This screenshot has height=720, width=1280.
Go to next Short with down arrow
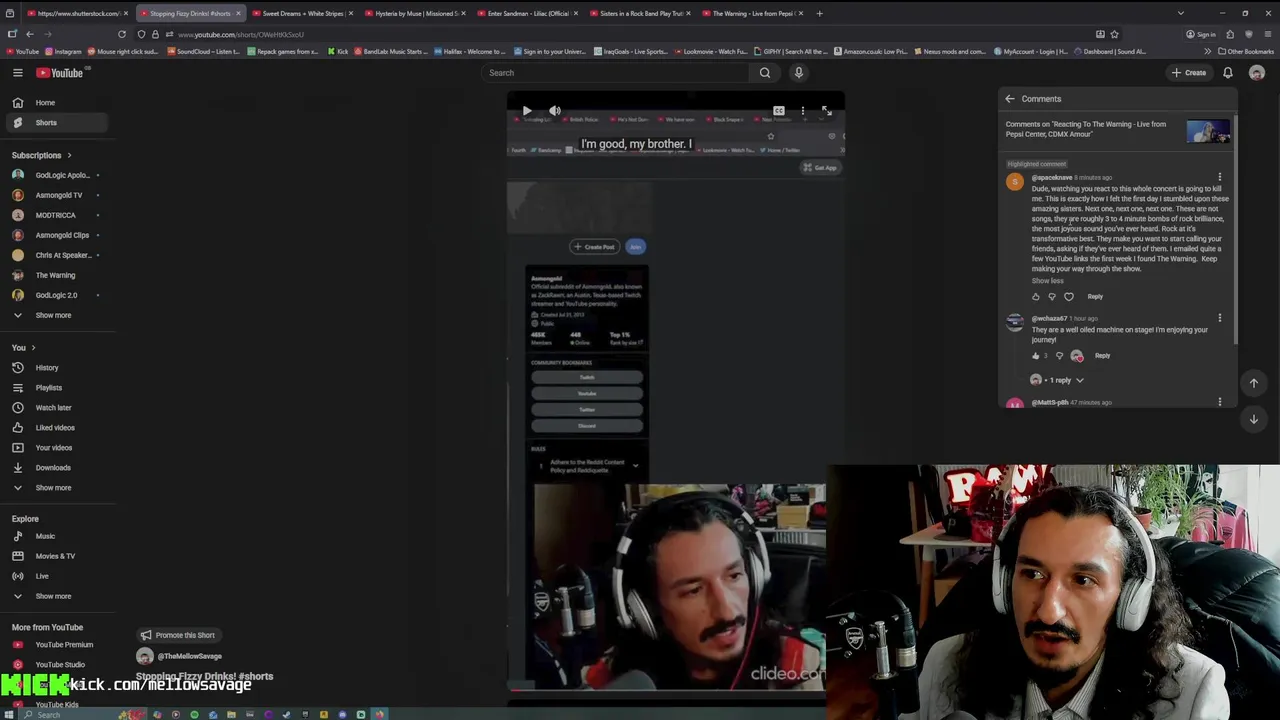coord(1253,419)
